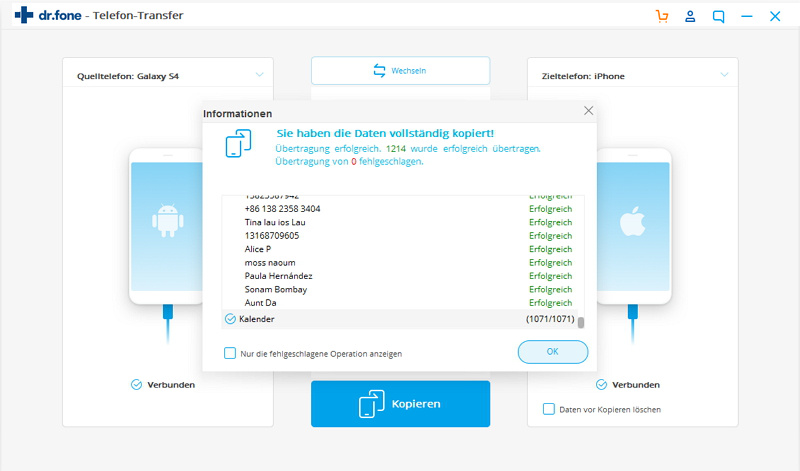This screenshot has width=800, height=471.
Task: Click the Android robot icon on source phone
Action: click(167, 220)
